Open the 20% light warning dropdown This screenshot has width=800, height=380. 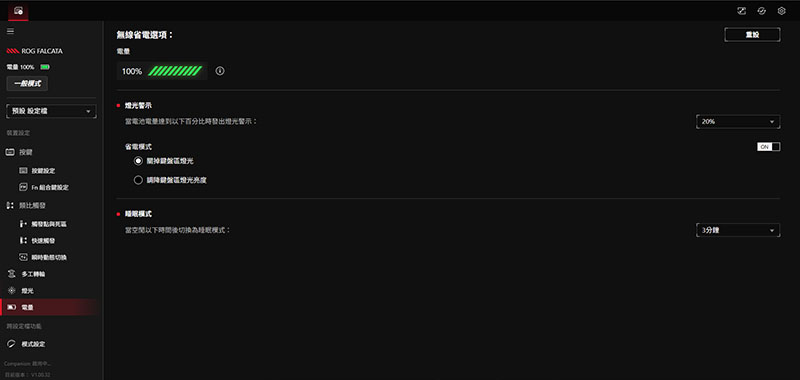738,122
